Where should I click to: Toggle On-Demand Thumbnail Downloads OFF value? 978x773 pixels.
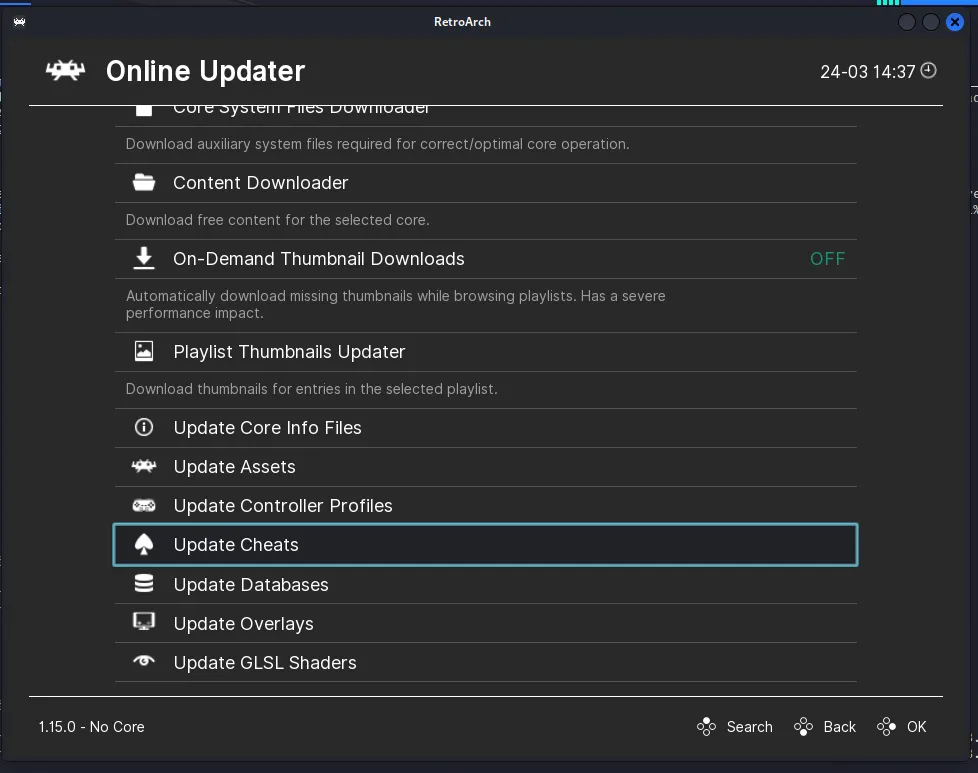tap(827, 259)
